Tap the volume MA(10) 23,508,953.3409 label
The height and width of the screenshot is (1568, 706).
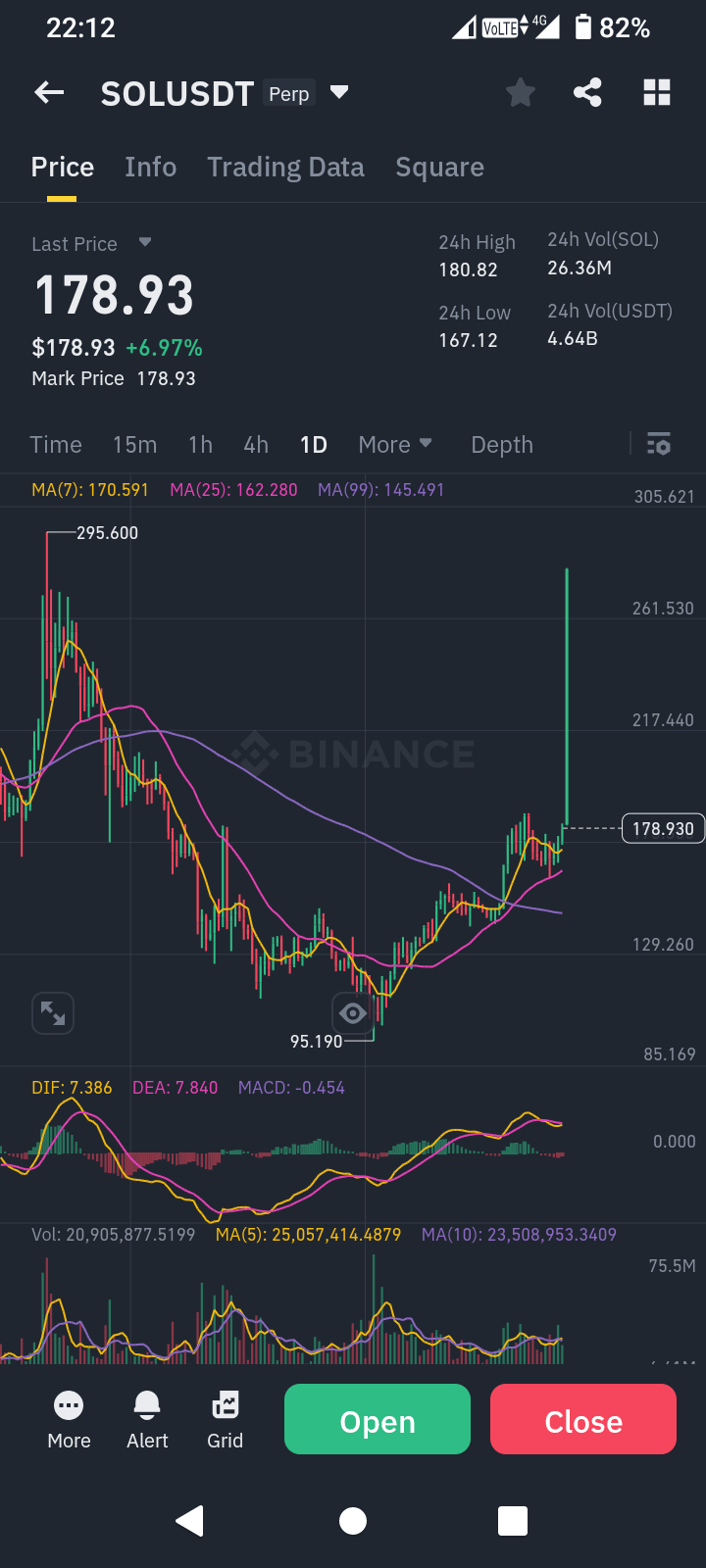519,1235
